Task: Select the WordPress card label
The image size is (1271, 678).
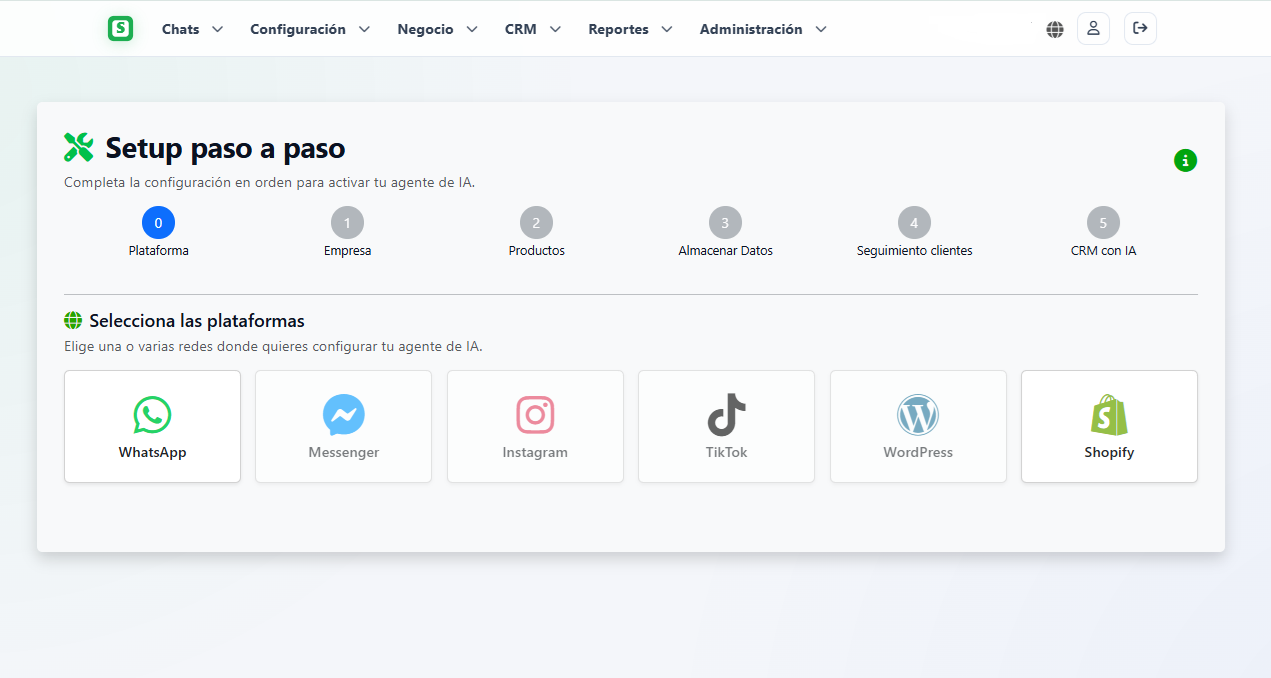Action: [x=918, y=452]
